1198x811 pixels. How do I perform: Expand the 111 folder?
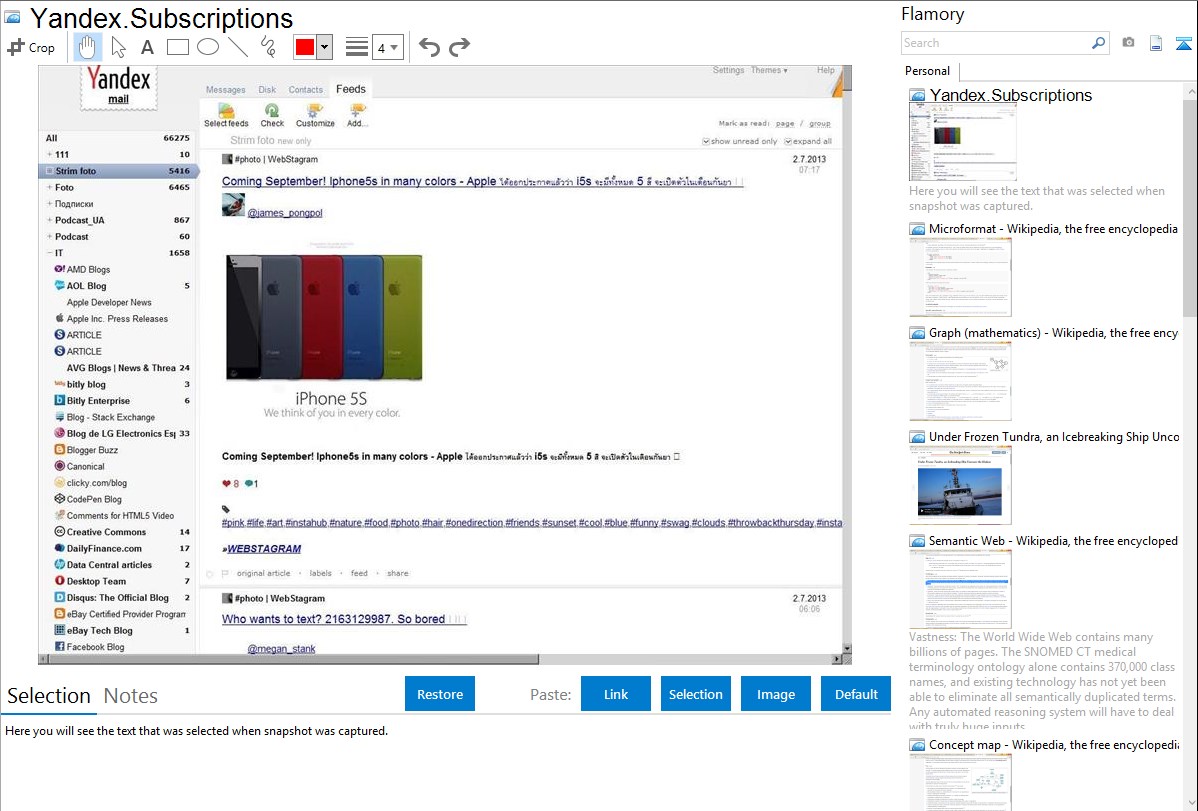pyautogui.click(x=50, y=154)
